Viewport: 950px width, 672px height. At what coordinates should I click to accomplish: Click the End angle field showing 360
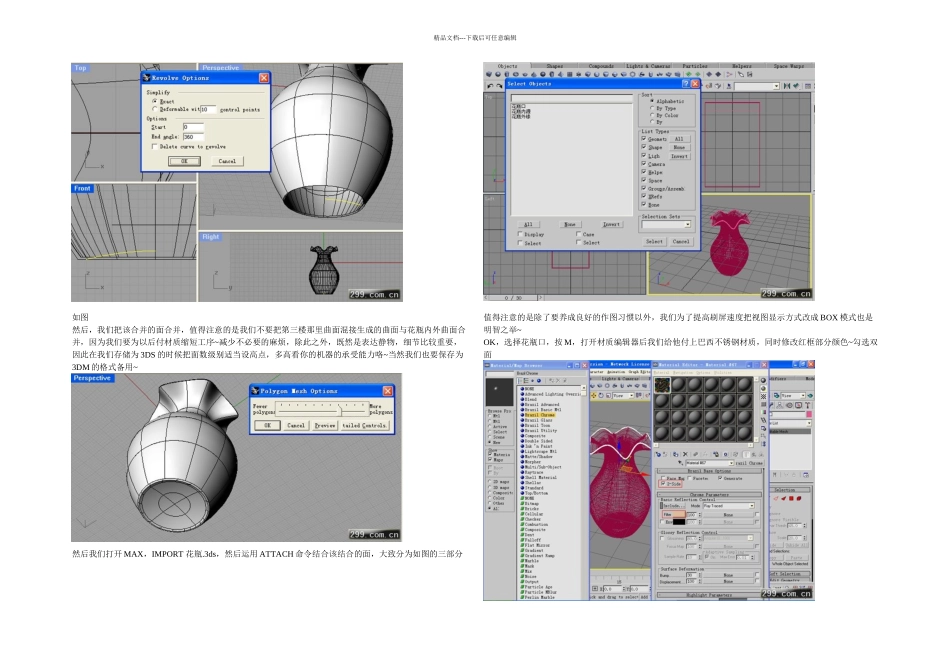(193, 137)
